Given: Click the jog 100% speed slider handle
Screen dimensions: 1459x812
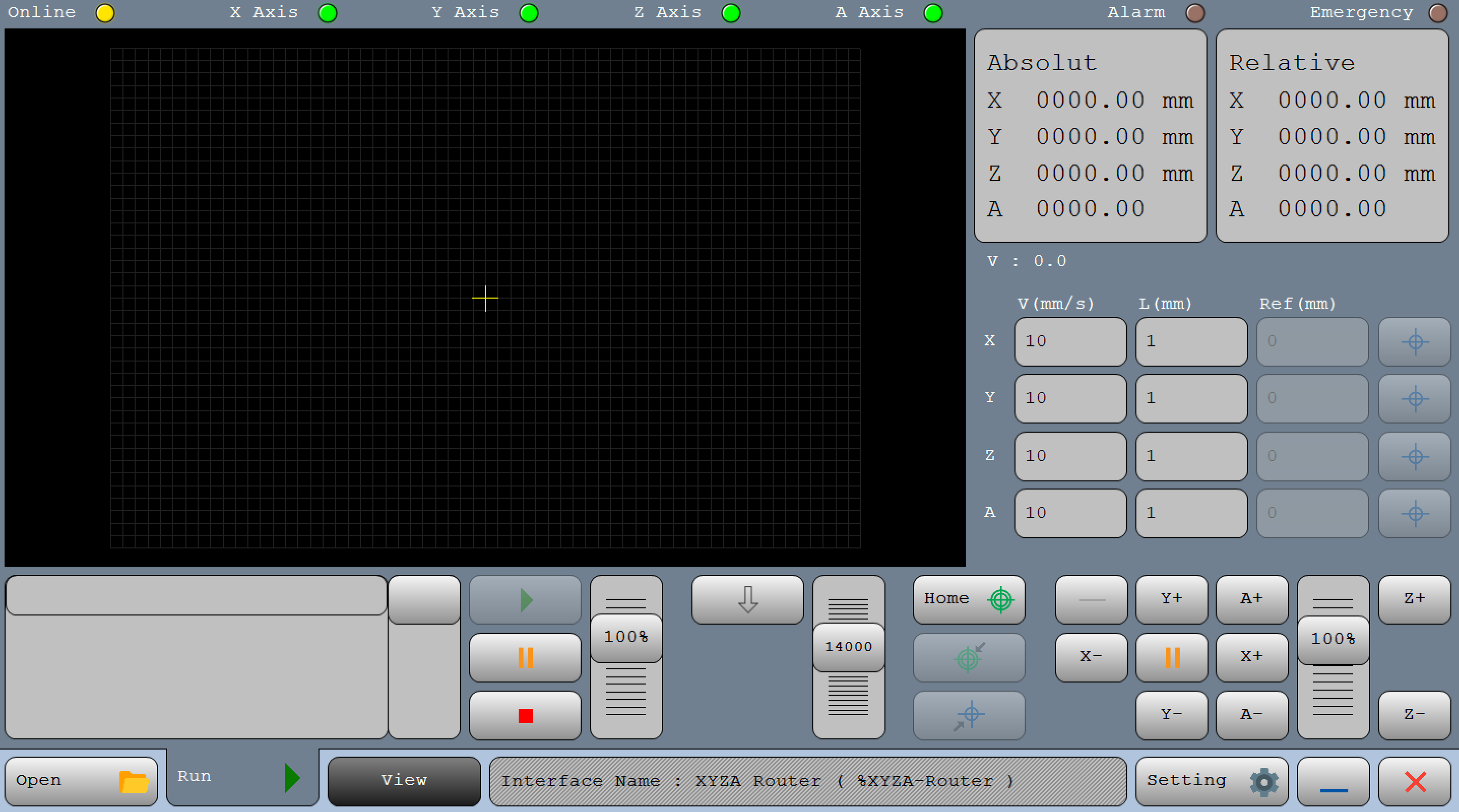Looking at the screenshot, I should (1333, 639).
